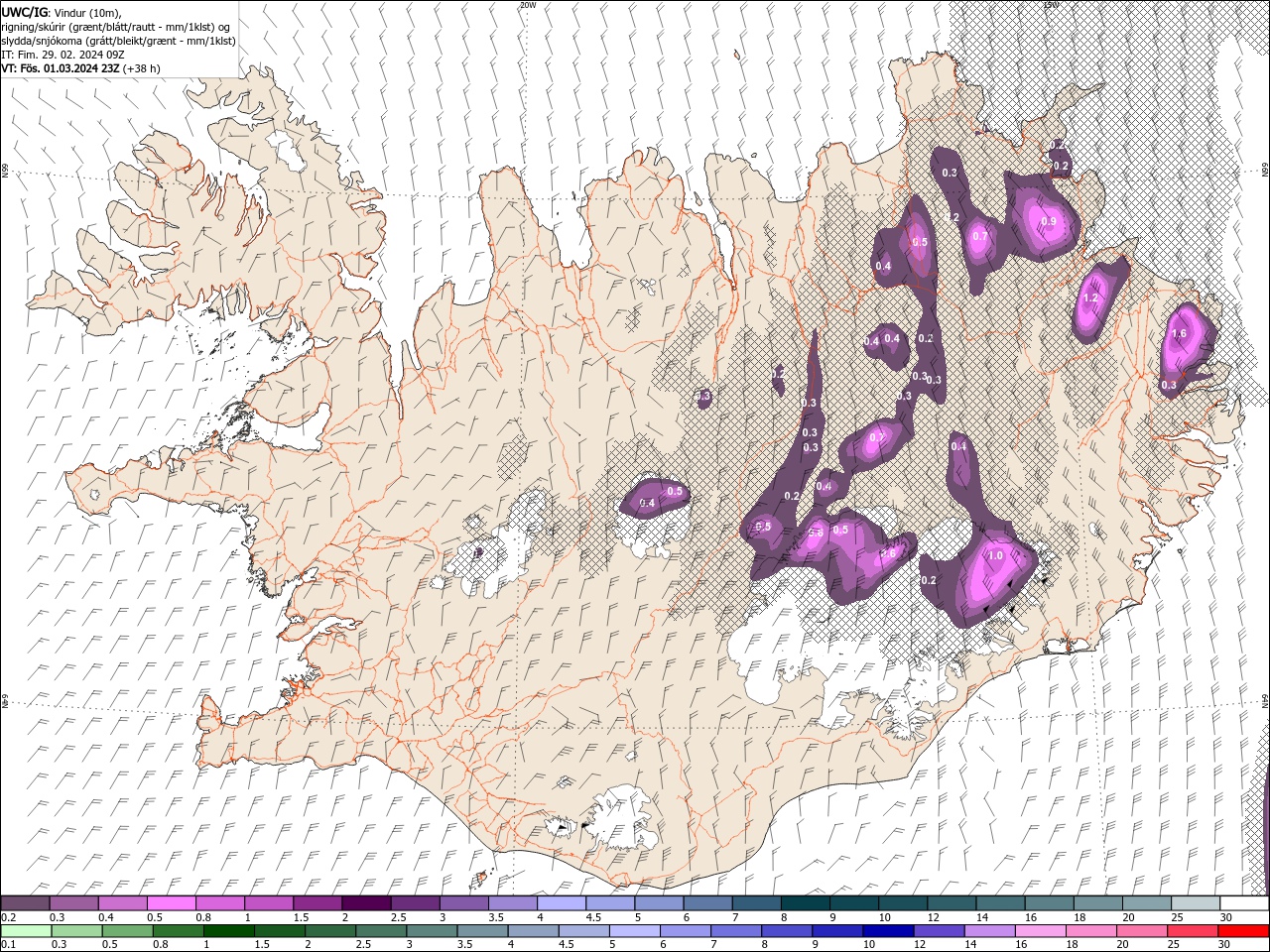Select the 'IT: Fim. 29. 02. 2024 09Z' line
Screen dimensions: 1270x952
62,55
